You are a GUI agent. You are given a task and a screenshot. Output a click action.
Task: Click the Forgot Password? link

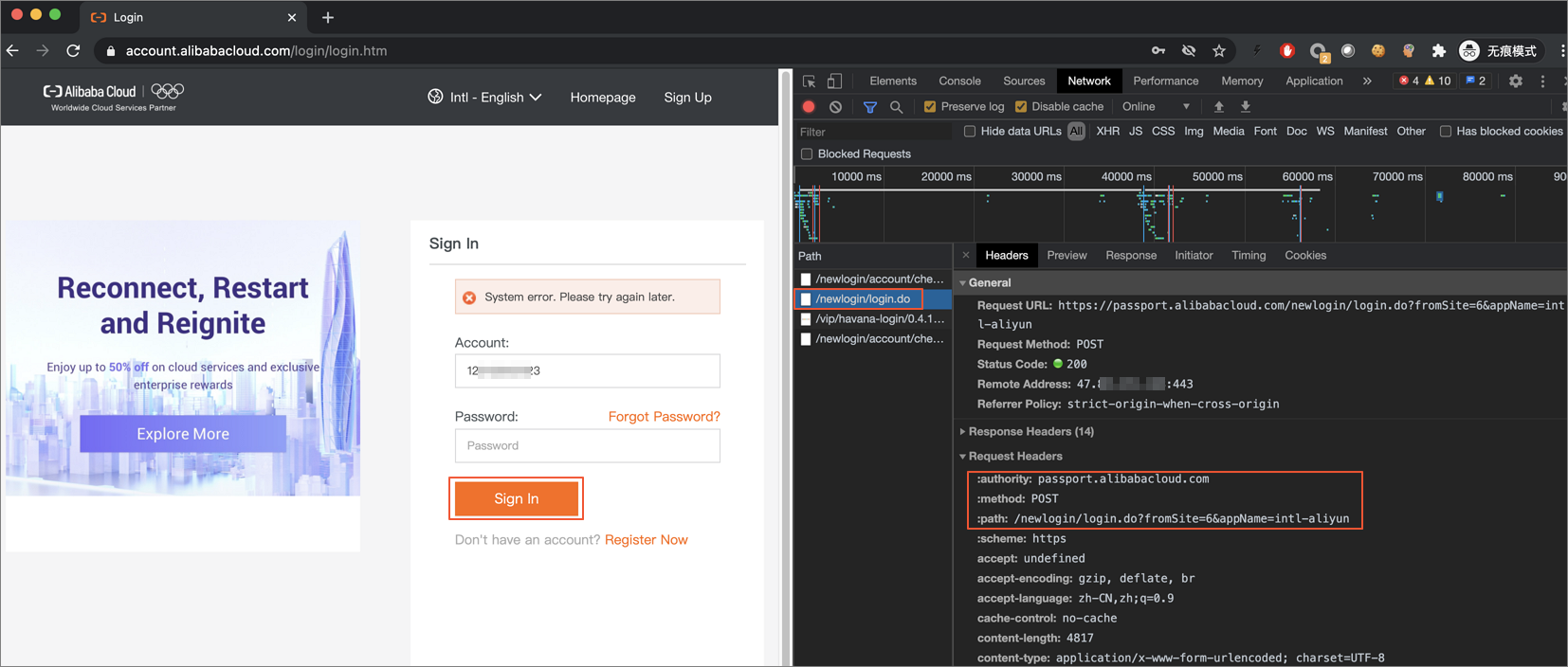(x=665, y=417)
